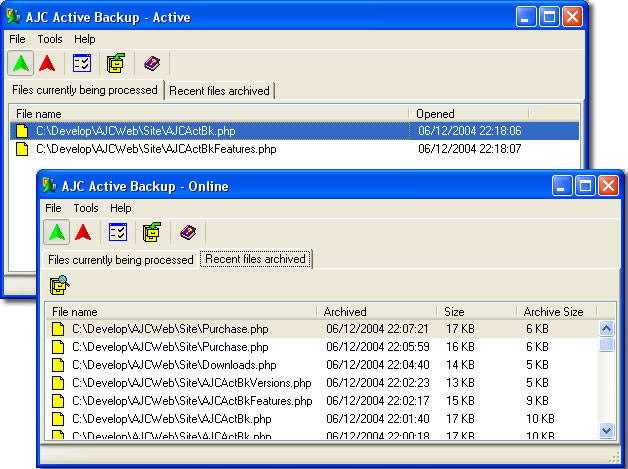
Task: Open Tools menu in Online window
Action: pos(86,208)
